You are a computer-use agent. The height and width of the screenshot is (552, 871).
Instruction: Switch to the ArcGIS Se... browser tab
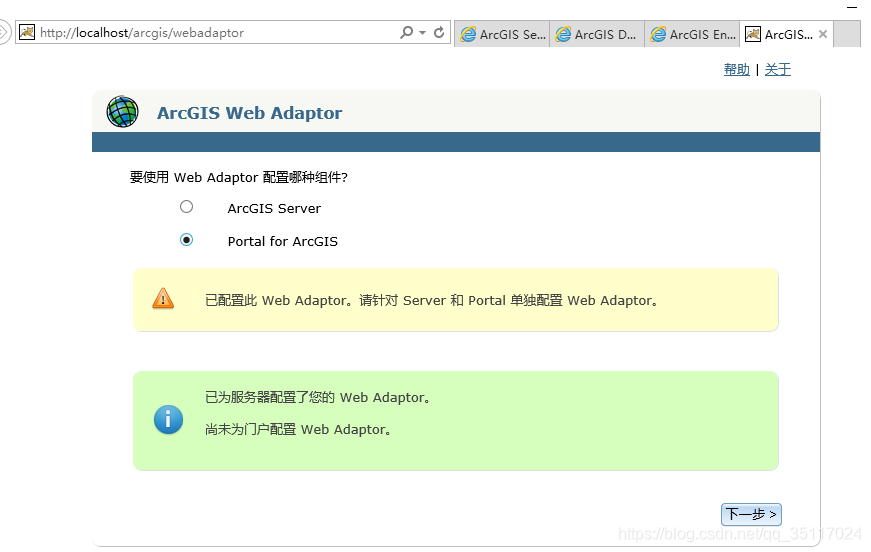[x=502, y=34]
